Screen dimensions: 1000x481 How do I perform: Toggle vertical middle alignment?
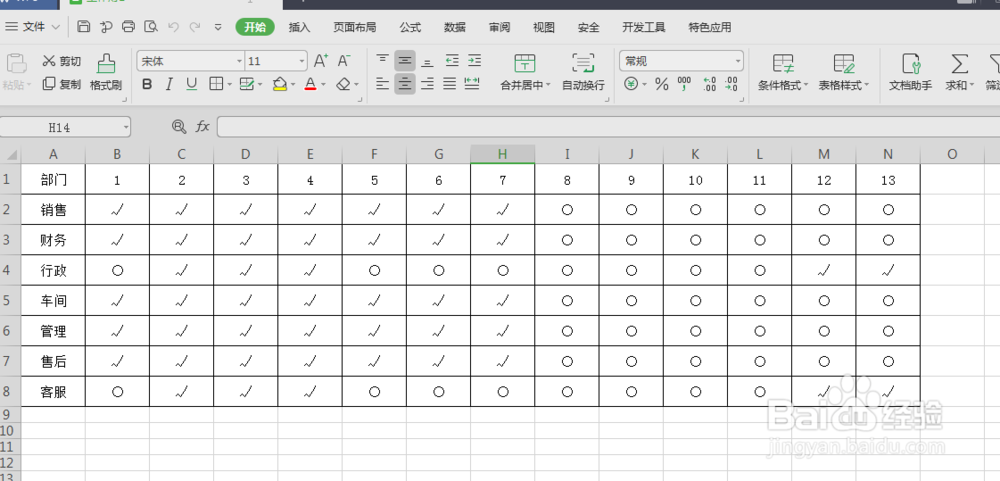pos(405,61)
